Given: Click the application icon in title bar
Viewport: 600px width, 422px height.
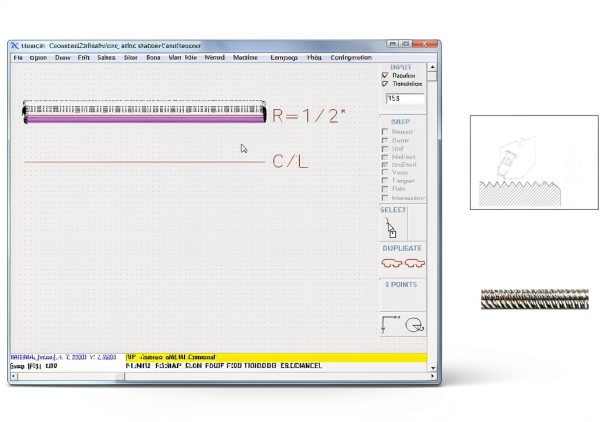Looking at the screenshot, I should (x=15, y=46).
